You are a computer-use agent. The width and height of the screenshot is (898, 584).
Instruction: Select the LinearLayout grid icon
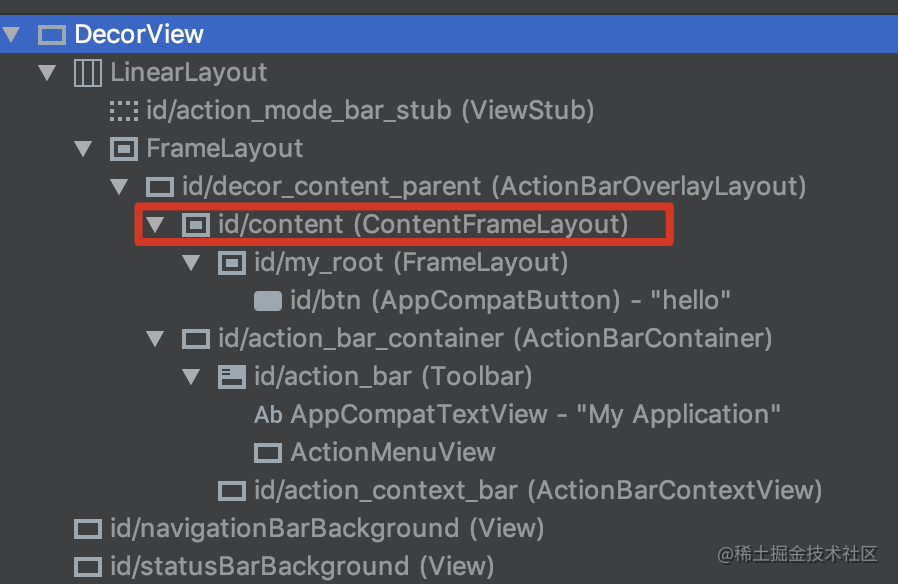click(87, 72)
